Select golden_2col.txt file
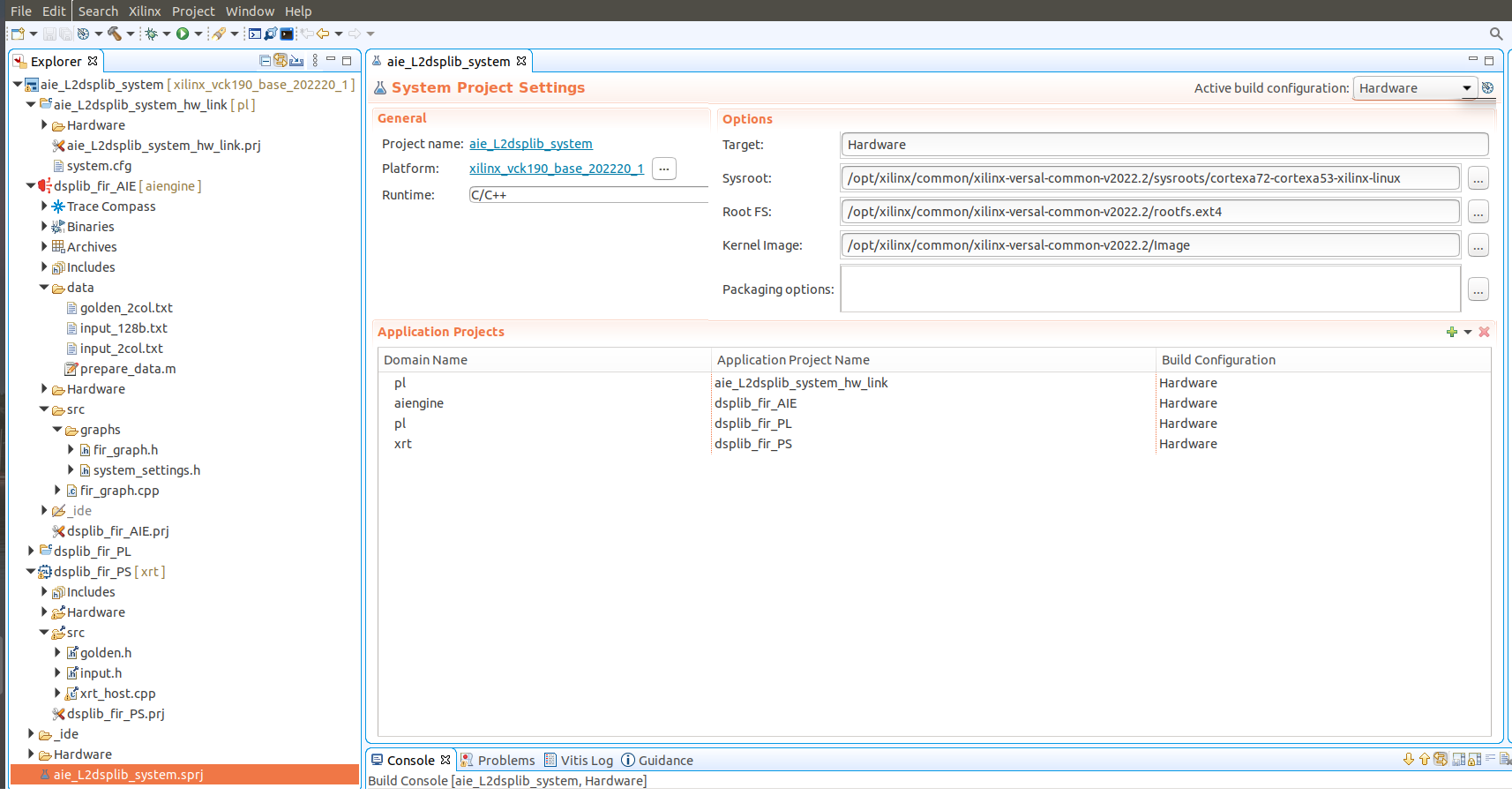 126,307
